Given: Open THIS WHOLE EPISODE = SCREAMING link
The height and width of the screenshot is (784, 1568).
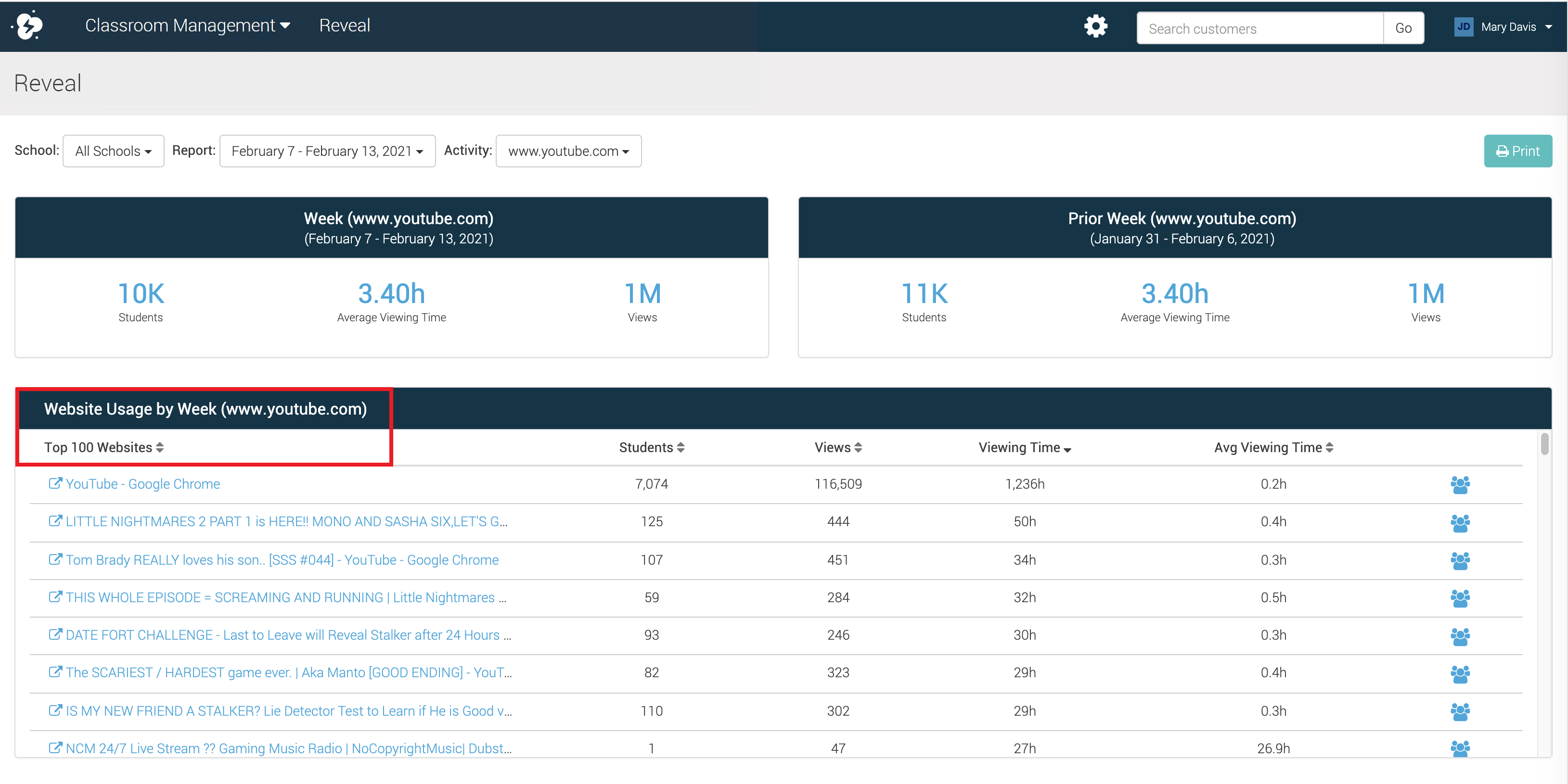Looking at the screenshot, I should pos(286,598).
